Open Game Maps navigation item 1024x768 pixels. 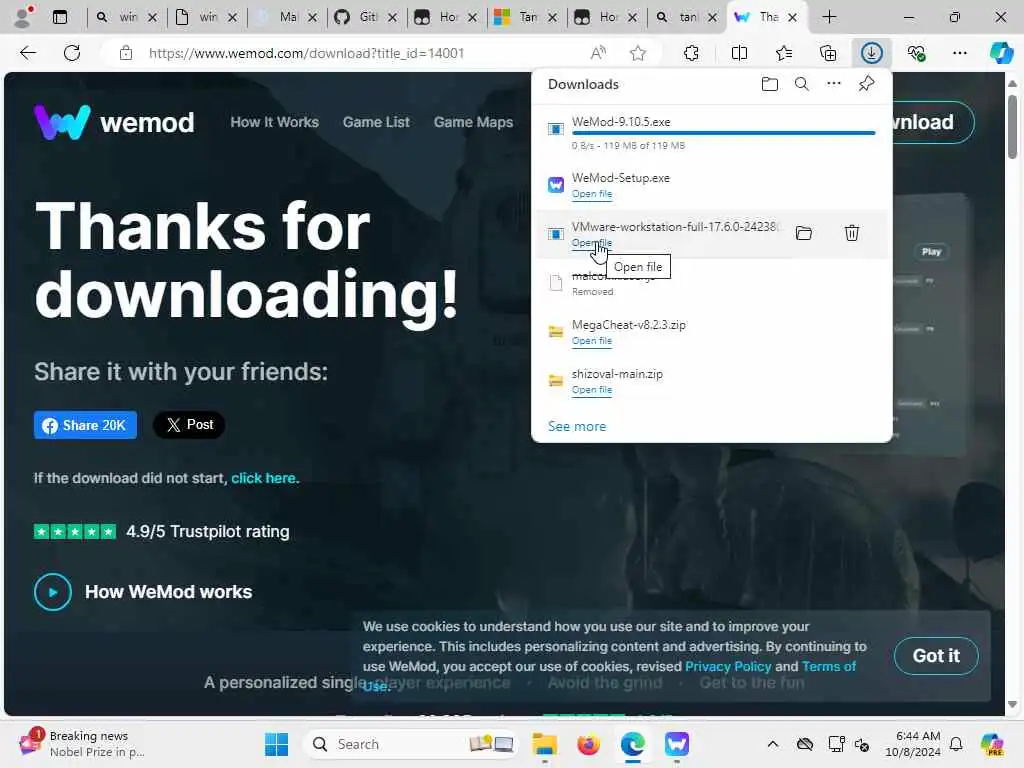tap(473, 122)
